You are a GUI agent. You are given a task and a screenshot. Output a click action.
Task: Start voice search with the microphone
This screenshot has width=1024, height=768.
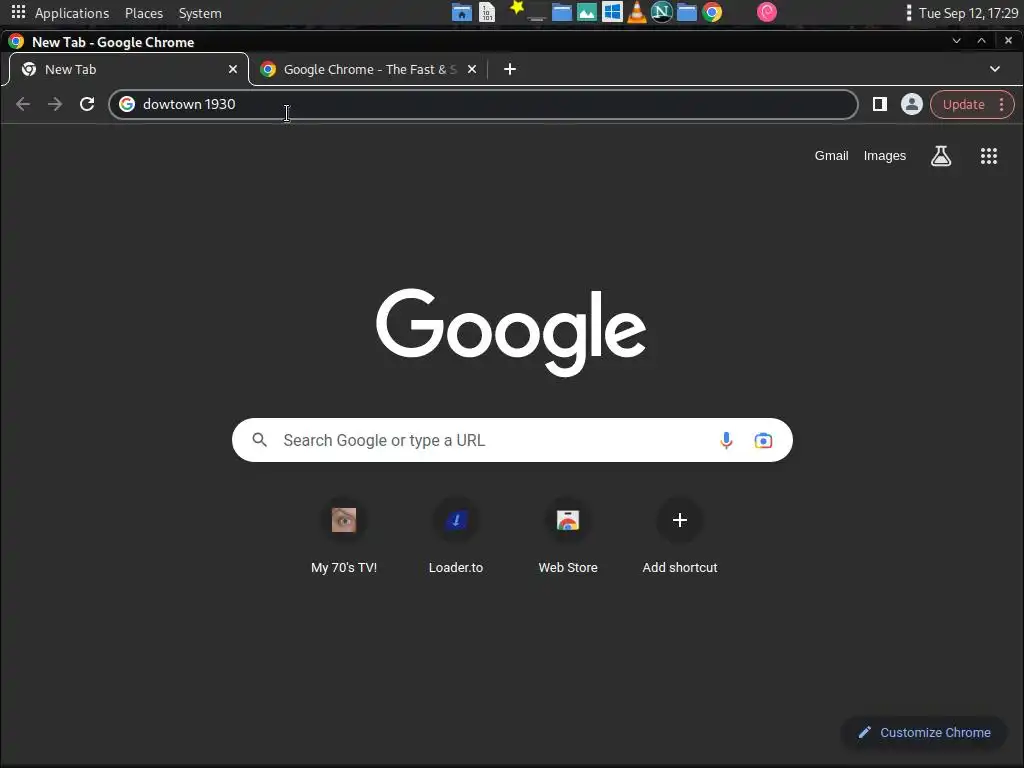pyautogui.click(x=726, y=440)
